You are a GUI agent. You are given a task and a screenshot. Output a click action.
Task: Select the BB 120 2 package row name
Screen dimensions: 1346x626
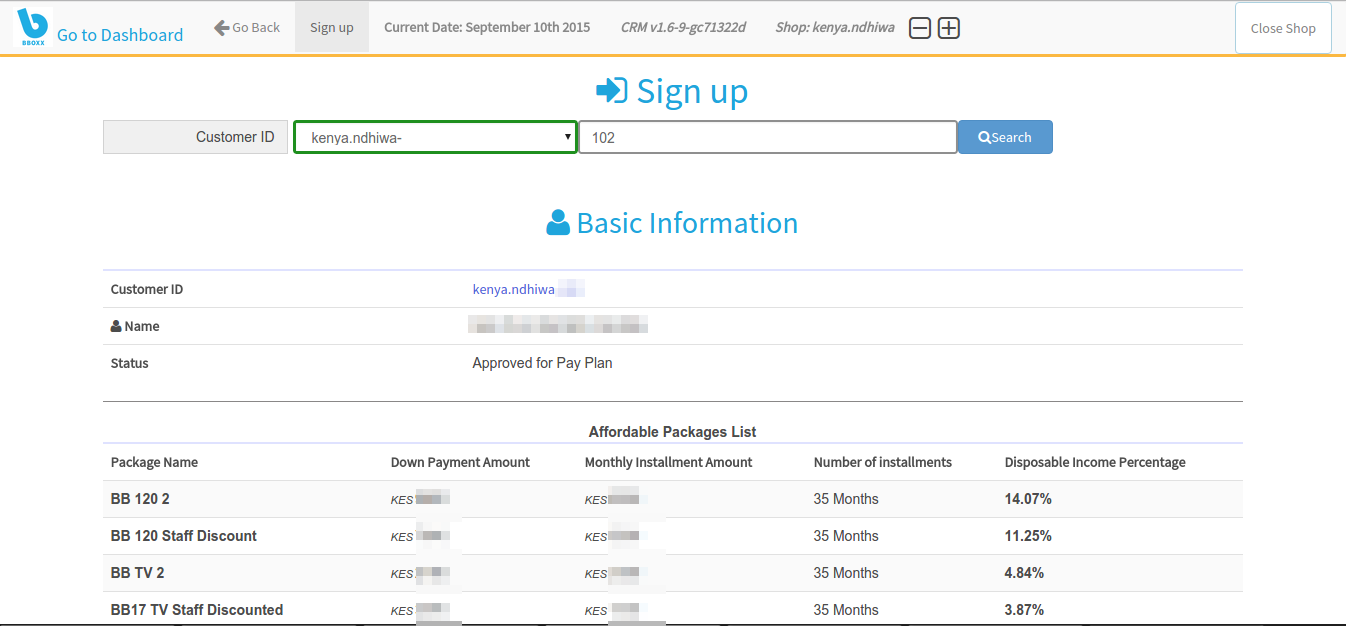pos(140,499)
